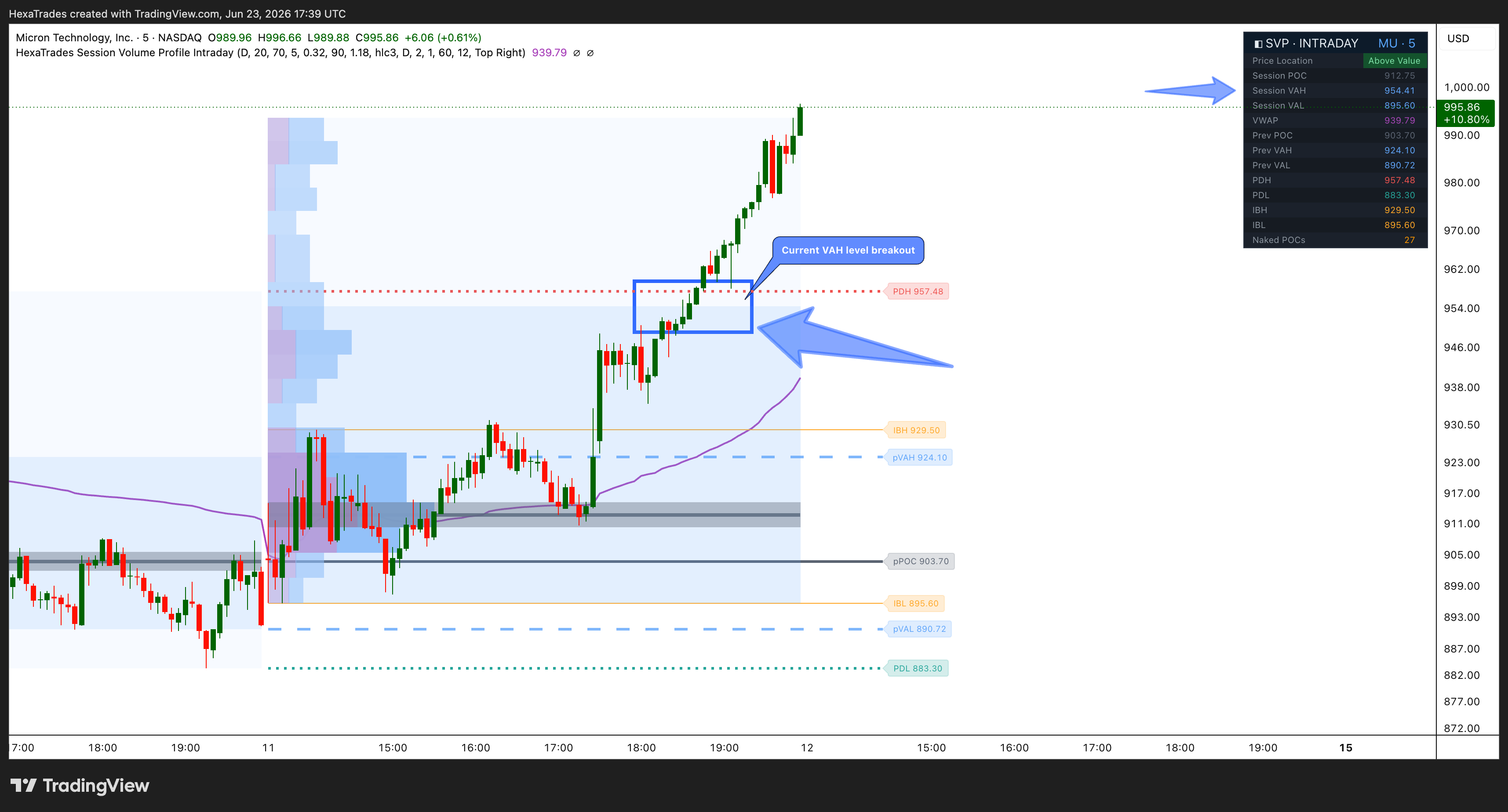The height and width of the screenshot is (812, 1508).
Task: Click the close value C995.86 in legend
Action: pyautogui.click(x=377, y=37)
